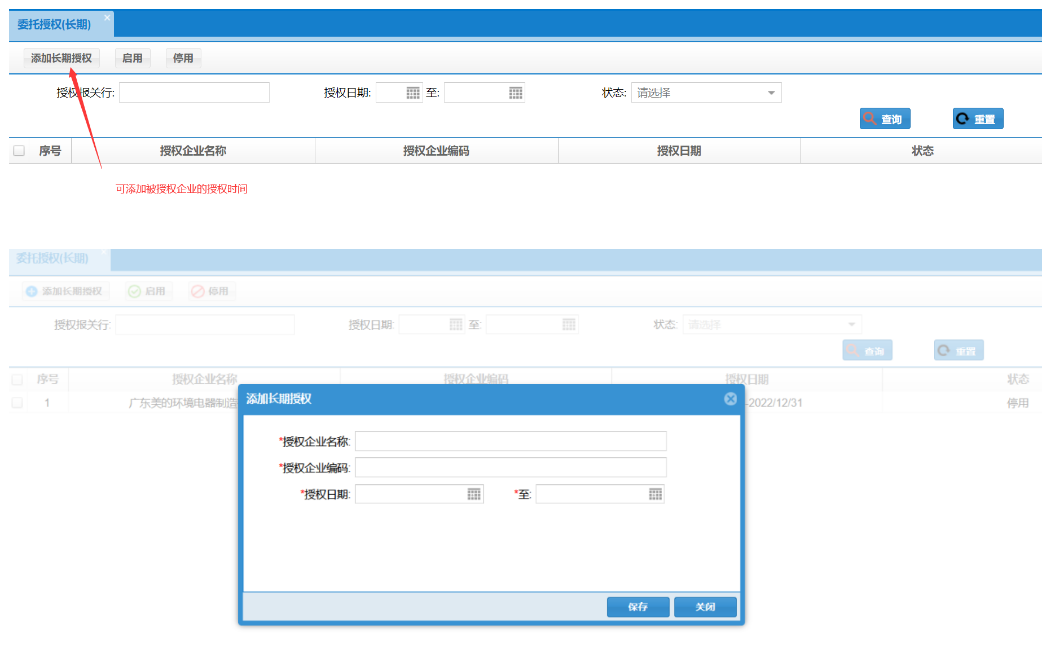This screenshot has height=649, width=1057.
Task: Focus the 授权企业编码 field in the dialog
Action: point(510,468)
